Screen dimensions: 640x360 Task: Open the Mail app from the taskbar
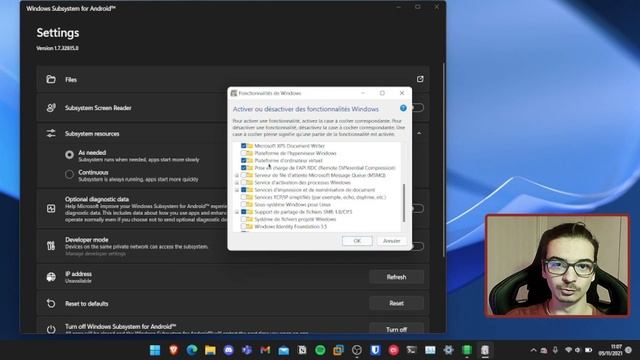coord(284,350)
